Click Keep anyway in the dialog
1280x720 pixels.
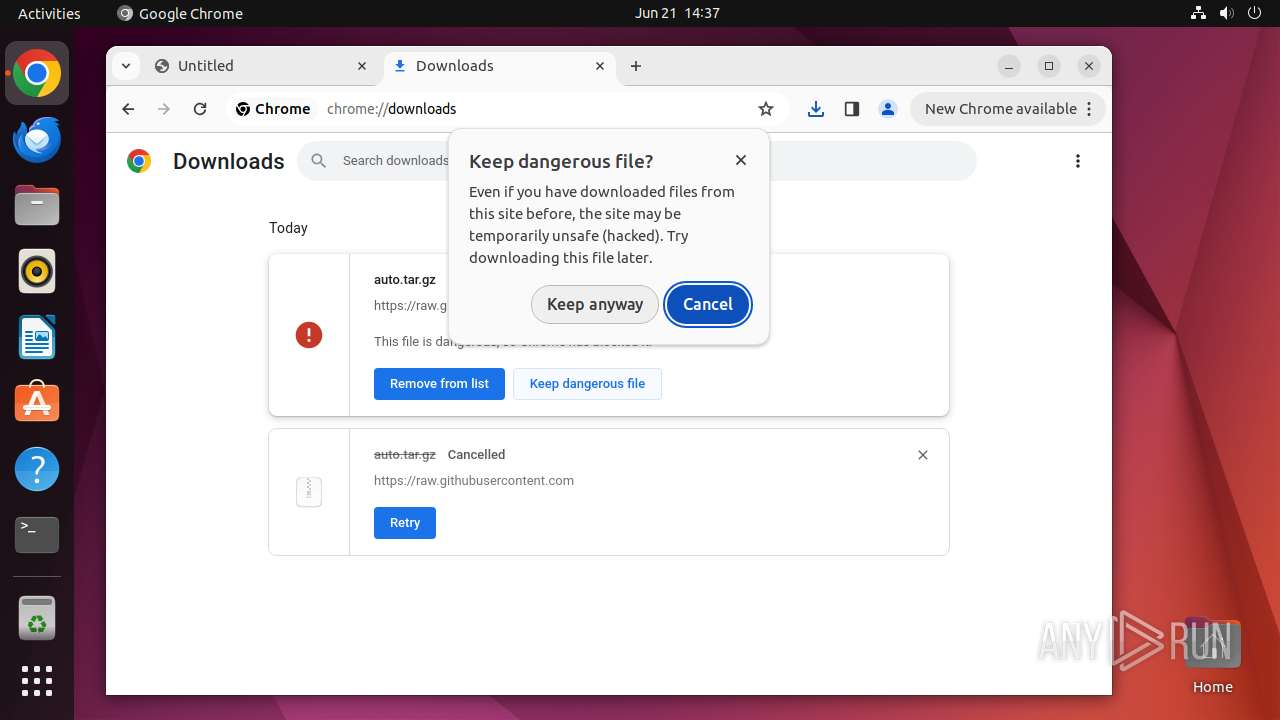[595, 304]
